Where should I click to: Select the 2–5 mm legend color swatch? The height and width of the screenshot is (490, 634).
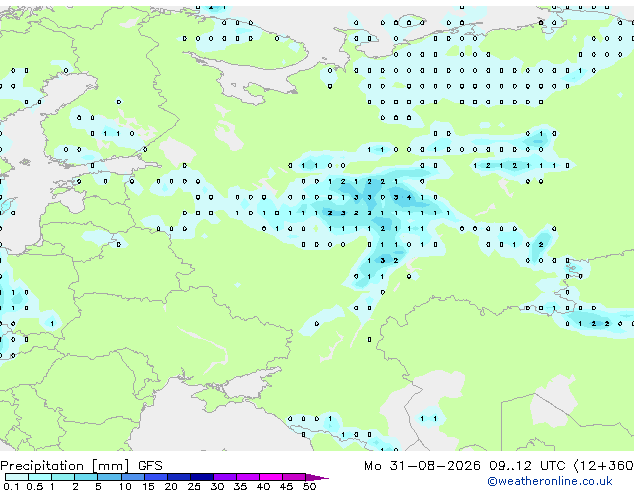[x=86, y=477]
